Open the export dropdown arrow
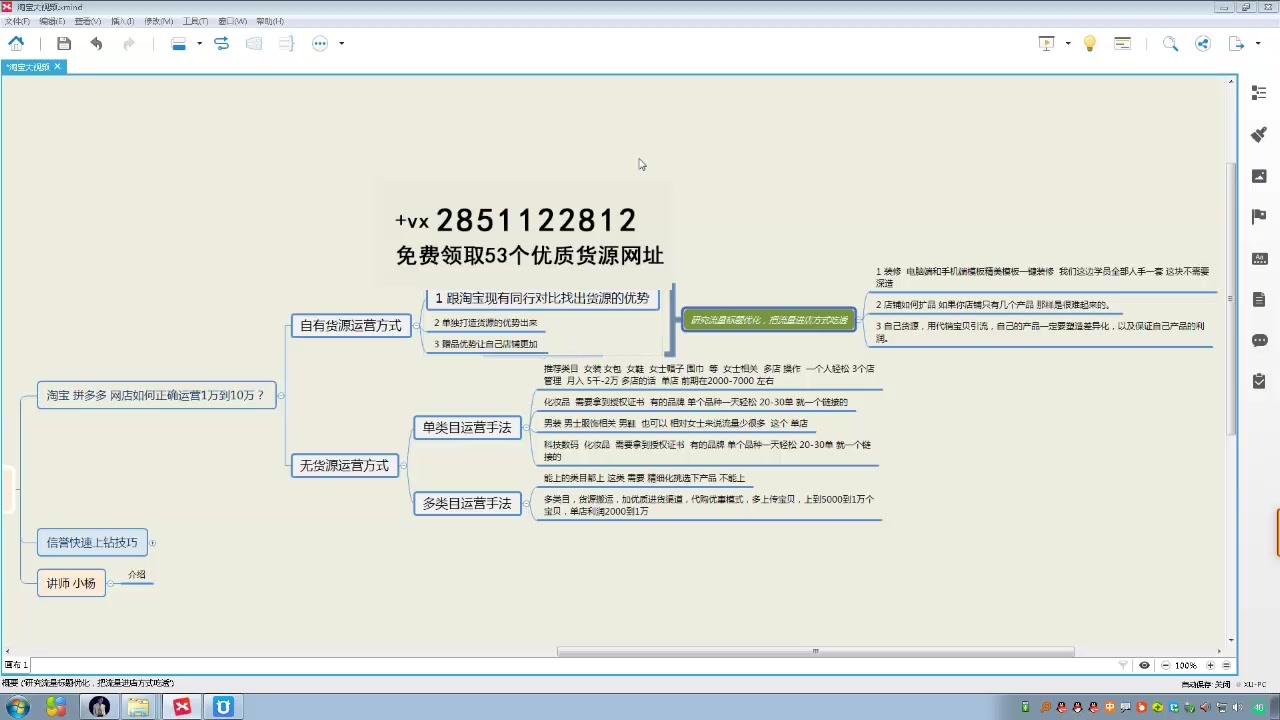Image resolution: width=1280 pixels, height=720 pixels. click(1258, 44)
